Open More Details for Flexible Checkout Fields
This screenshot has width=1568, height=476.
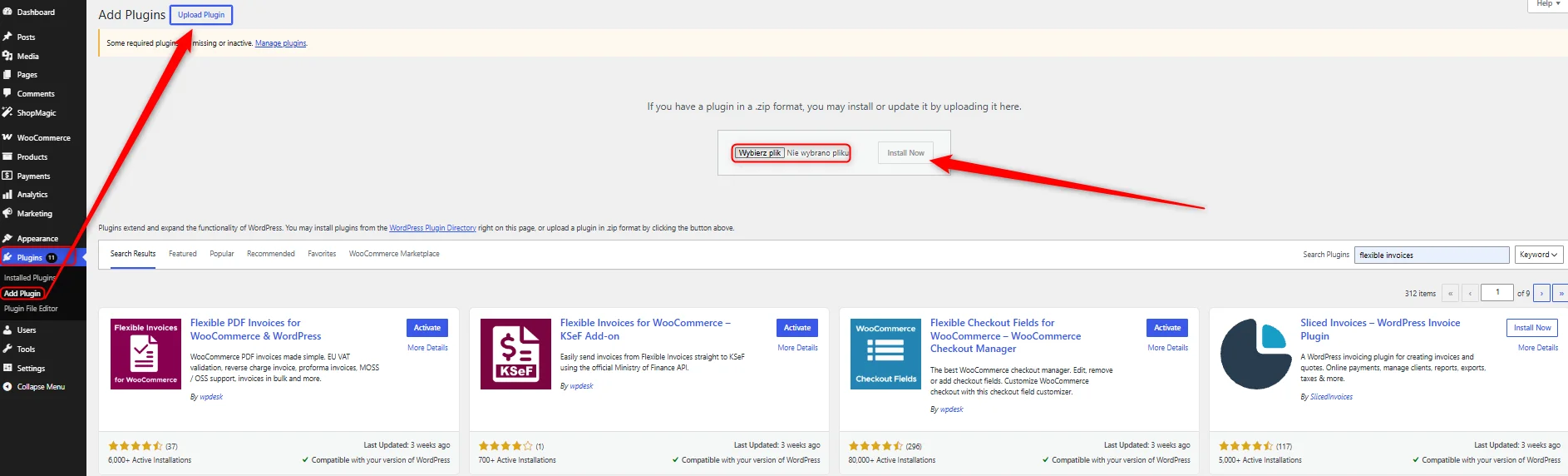[1167, 348]
